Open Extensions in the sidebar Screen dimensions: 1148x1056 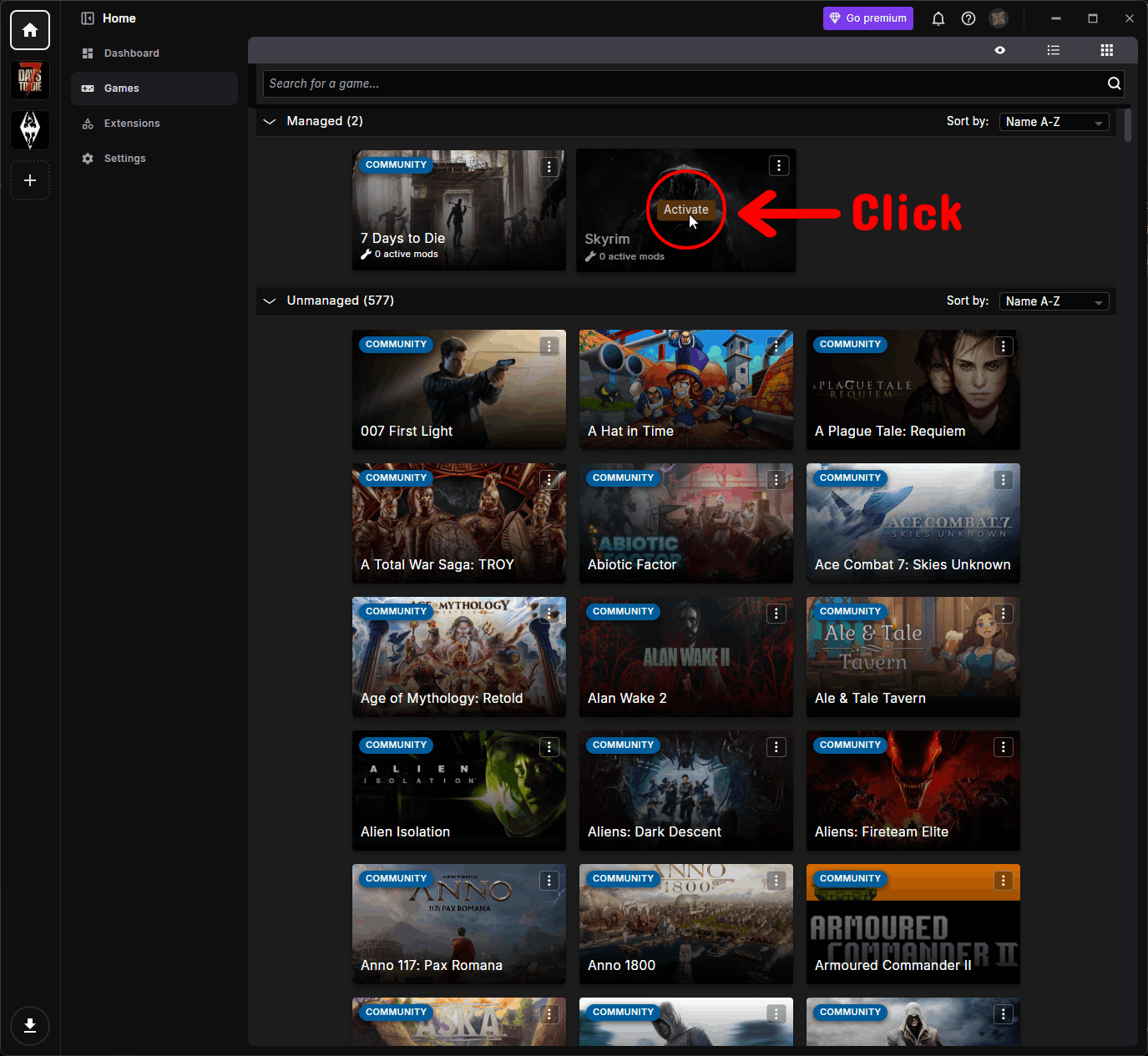tap(154, 124)
